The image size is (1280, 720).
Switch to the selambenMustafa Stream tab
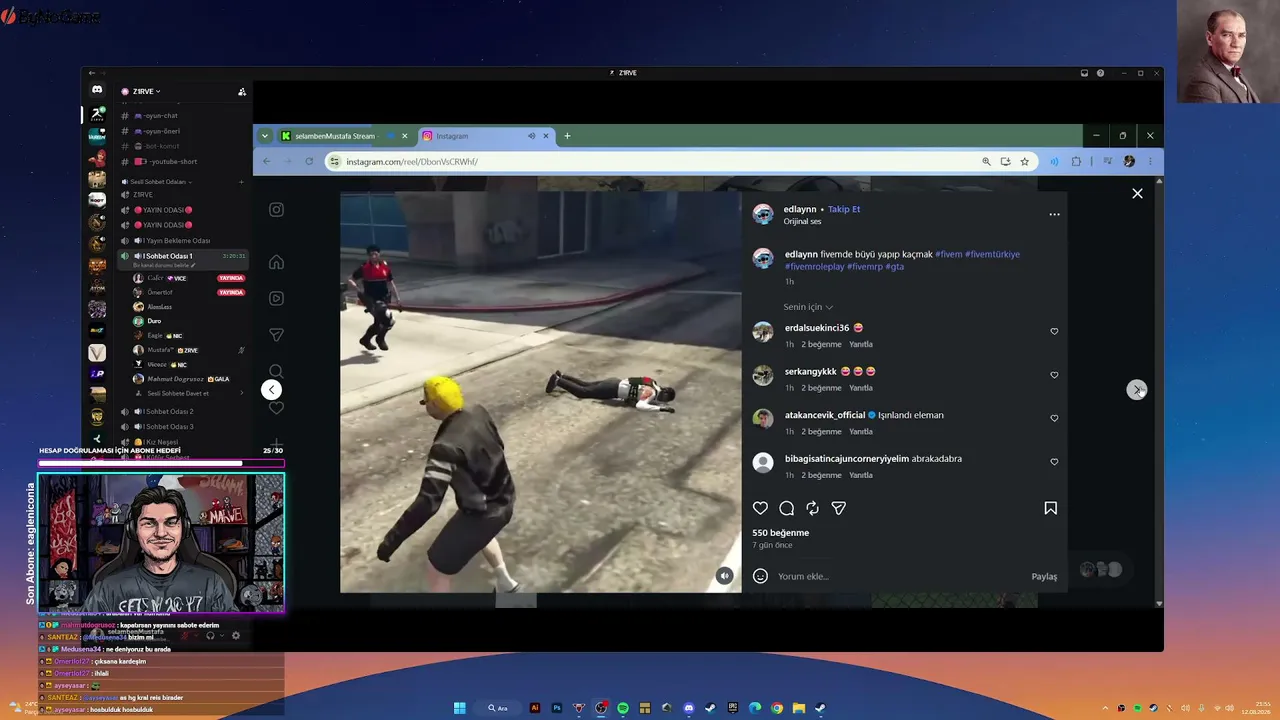pyautogui.click(x=345, y=136)
